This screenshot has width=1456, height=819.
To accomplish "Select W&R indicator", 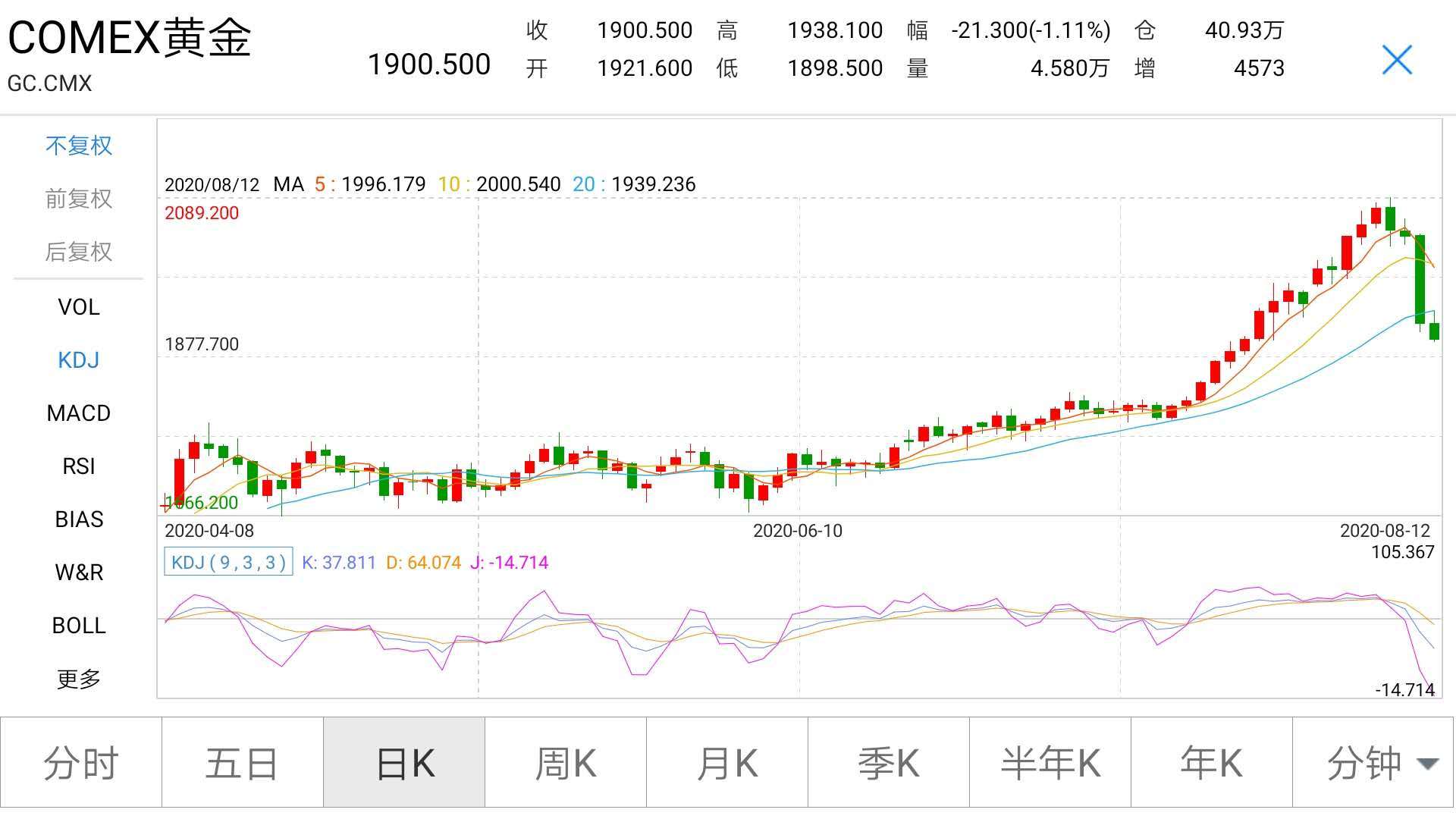I will tap(79, 573).
